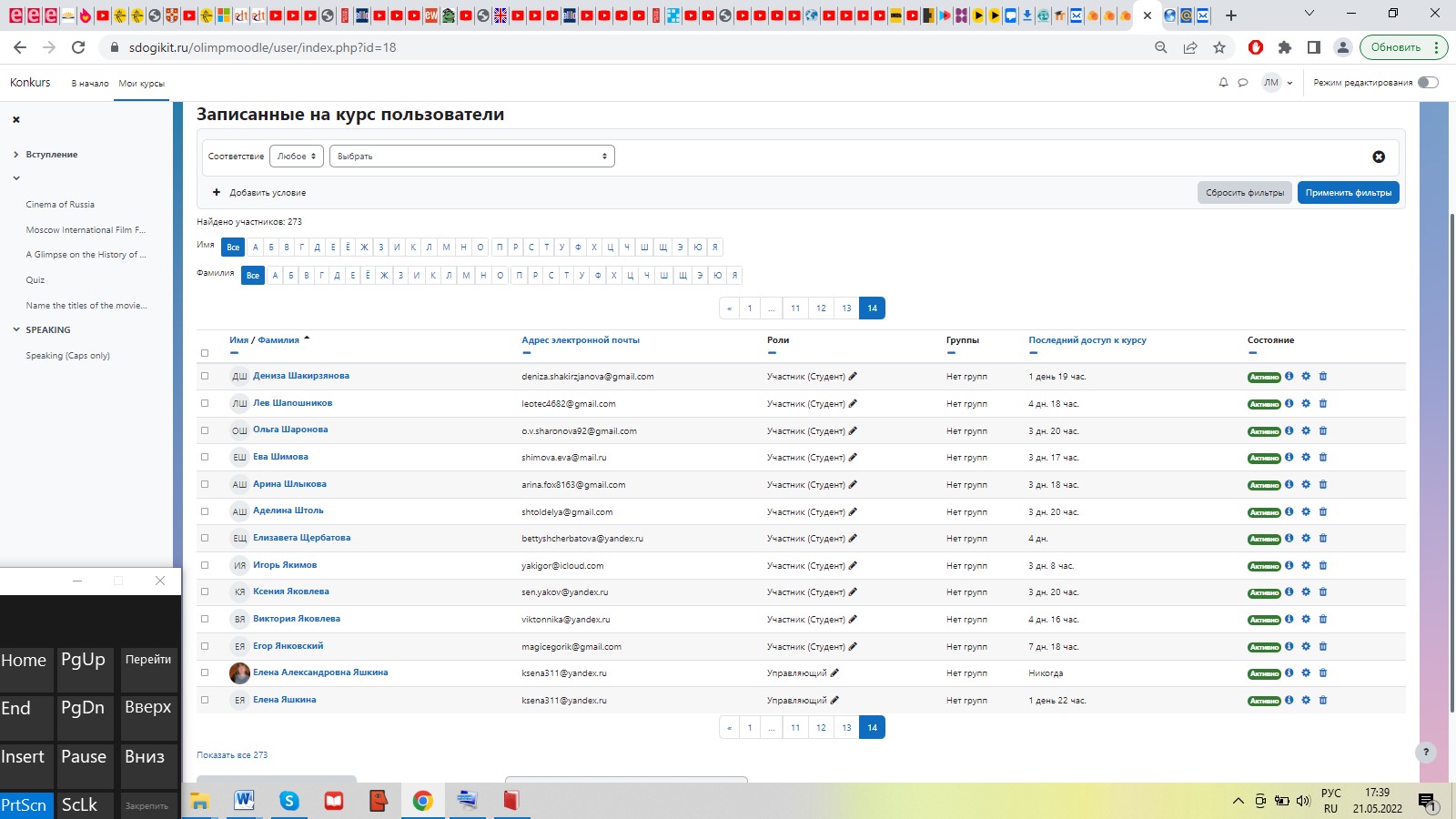Open the Любое match dropdown

(297, 157)
